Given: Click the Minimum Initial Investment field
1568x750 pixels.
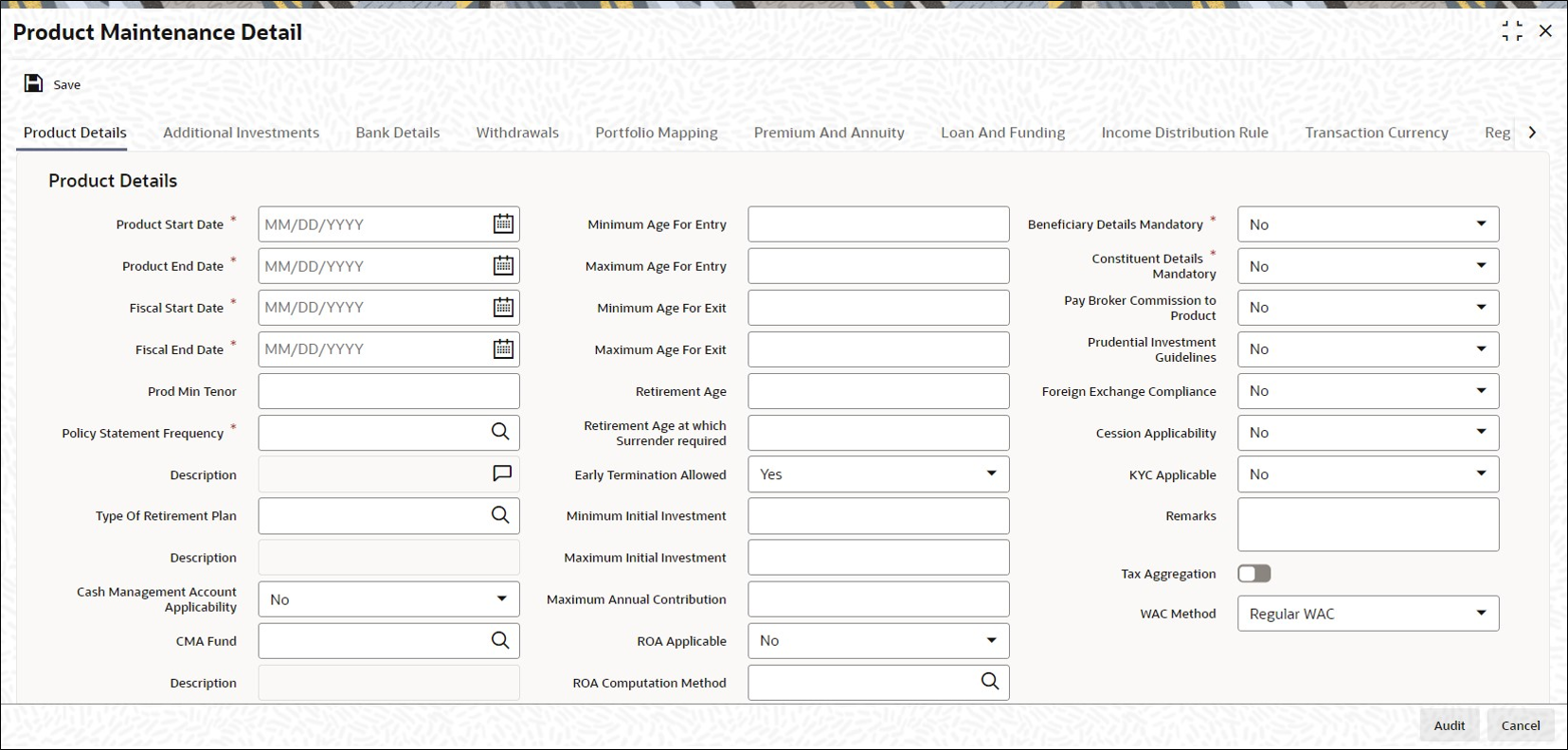Looking at the screenshot, I should point(878,515).
